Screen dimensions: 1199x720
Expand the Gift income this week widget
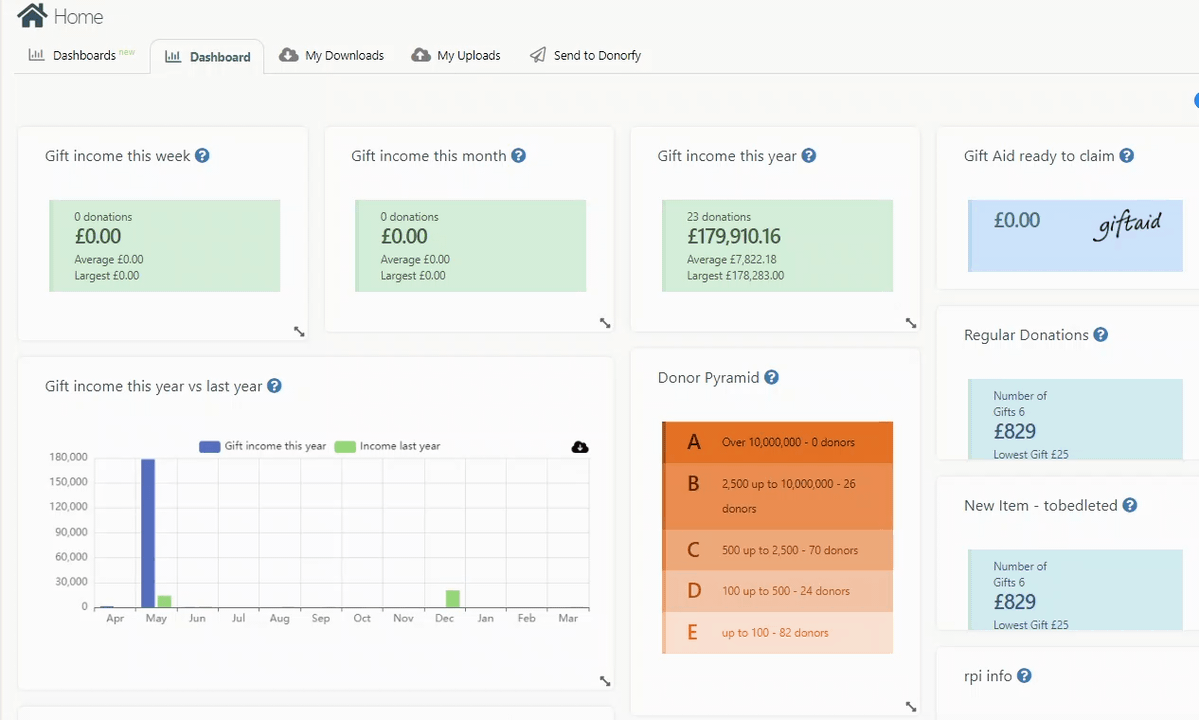(x=299, y=331)
